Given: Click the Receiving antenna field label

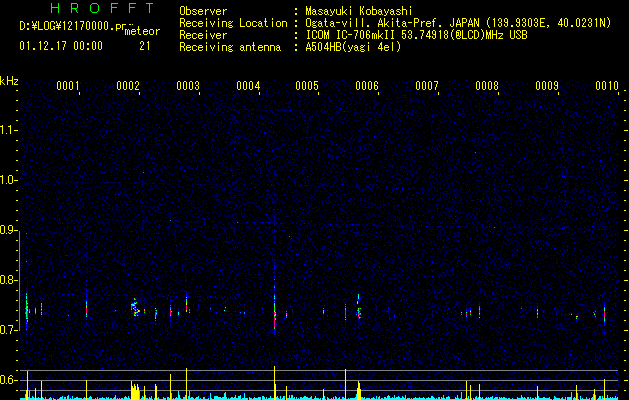Looking at the screenshot, I should tap(230, 47).
